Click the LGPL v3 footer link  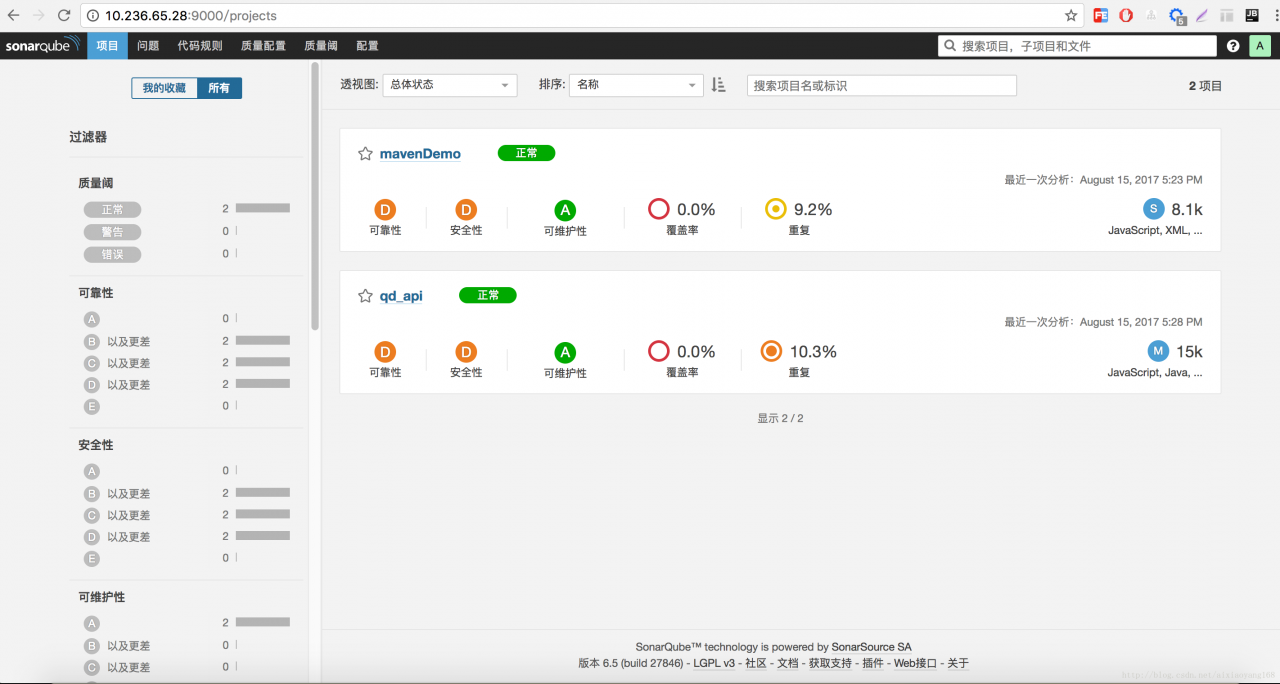714,663
